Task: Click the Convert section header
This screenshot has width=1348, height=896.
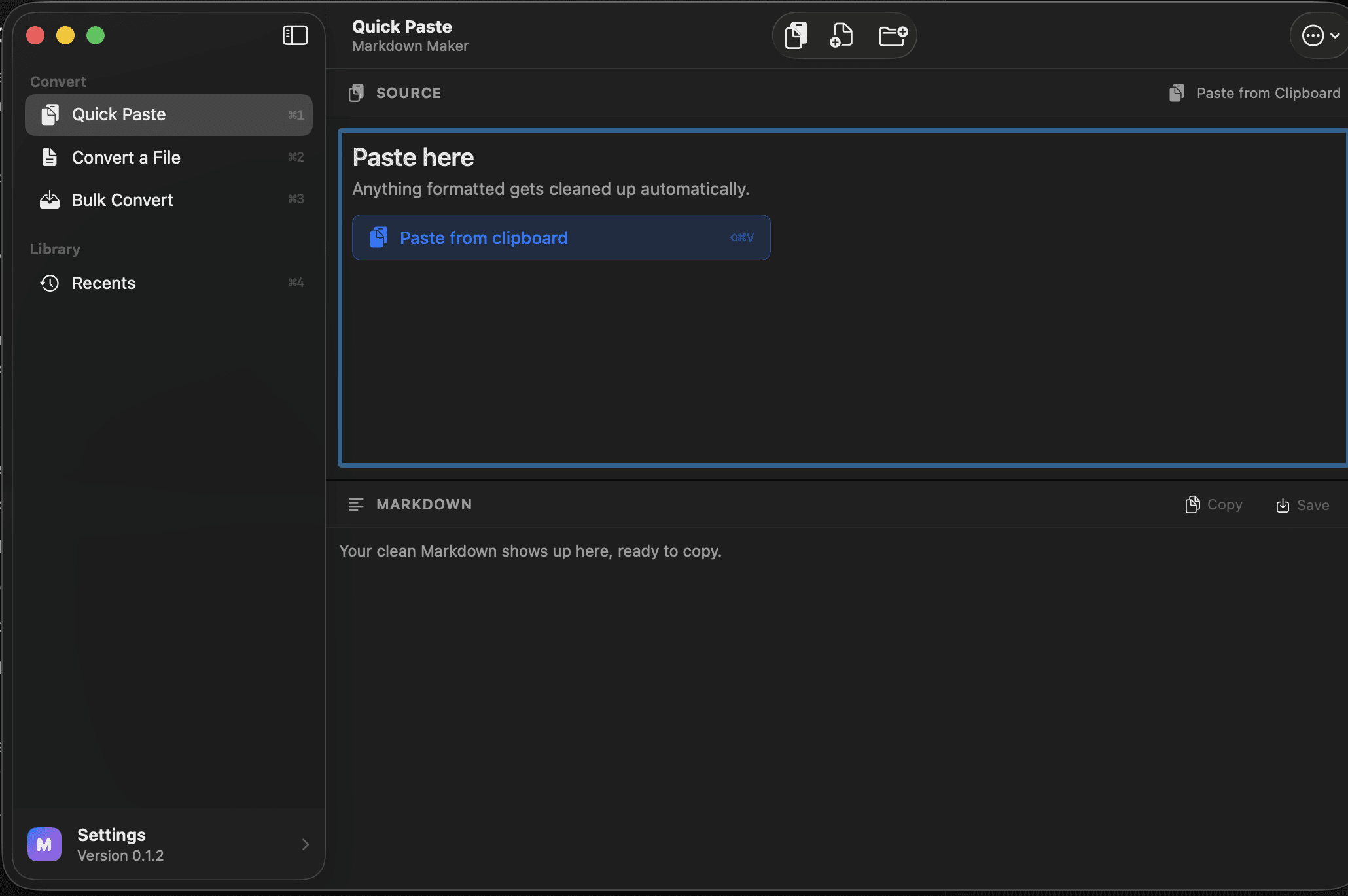Action: (58, 82)
